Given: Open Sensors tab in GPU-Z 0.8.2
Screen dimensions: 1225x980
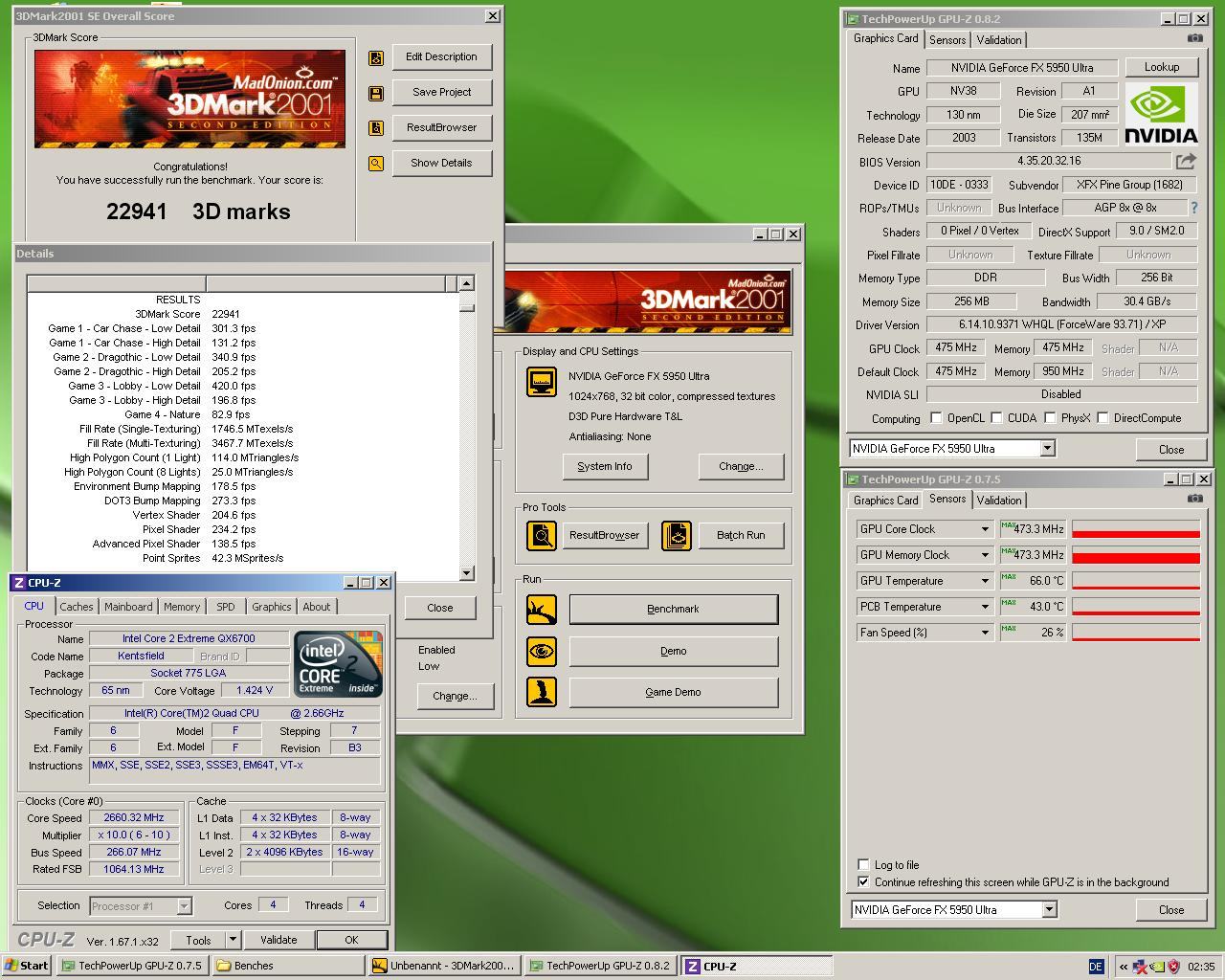Looking at the screenshot, I should pyautogui.click(x=947, y=39).
